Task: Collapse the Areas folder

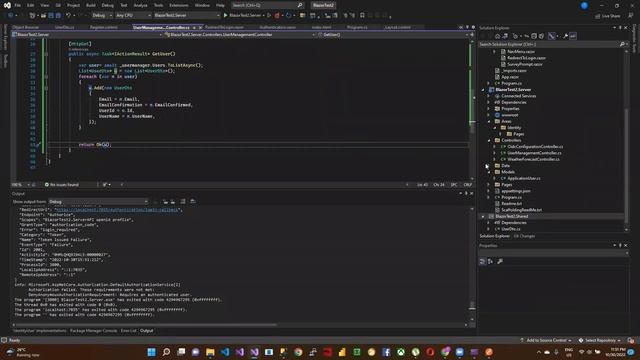Action: coord(489,122)
